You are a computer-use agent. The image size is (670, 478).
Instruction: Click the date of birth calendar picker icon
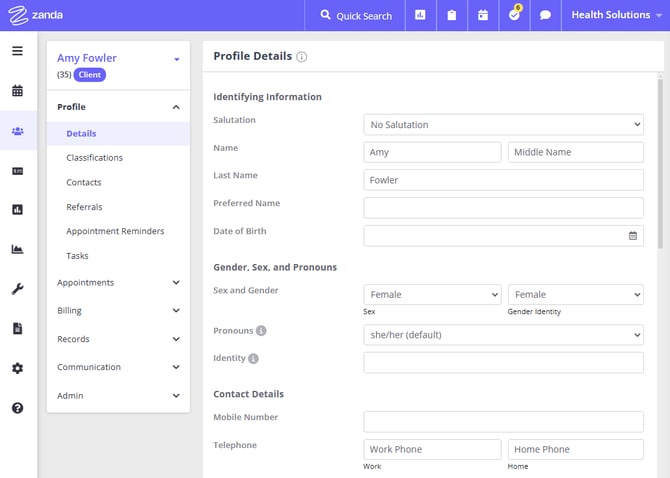pyautogui.click(x=632, y=236)
